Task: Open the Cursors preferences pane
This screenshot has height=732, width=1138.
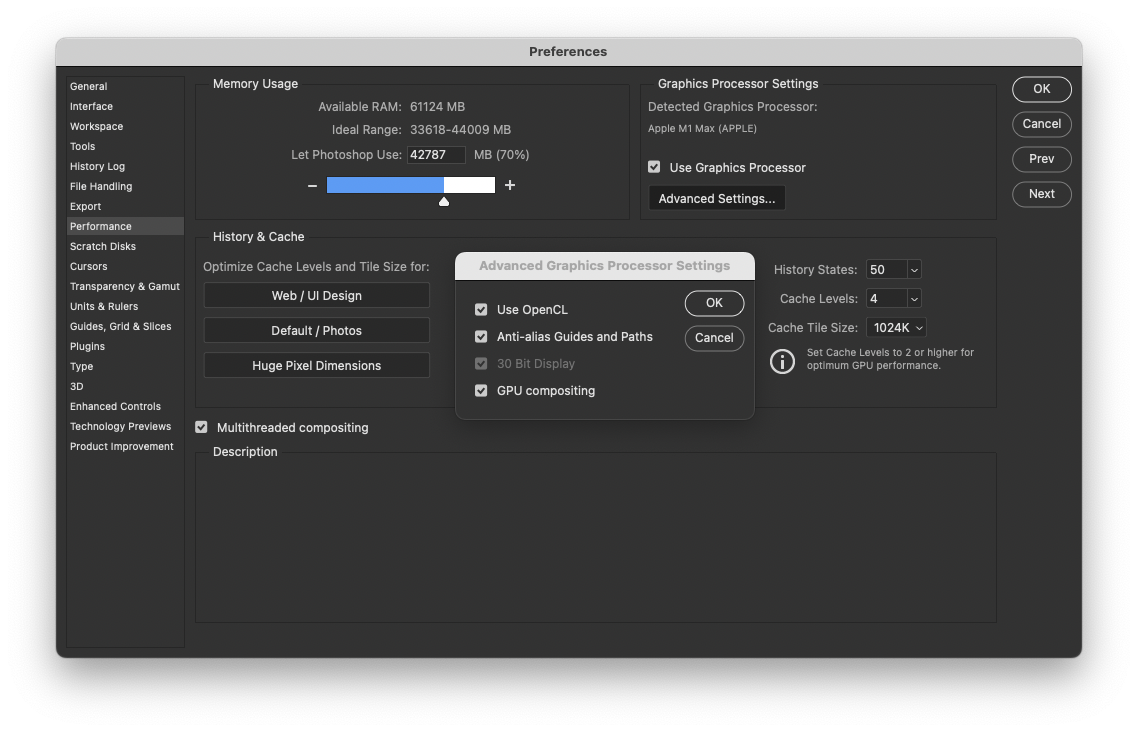Action: (x=88, y=266)
